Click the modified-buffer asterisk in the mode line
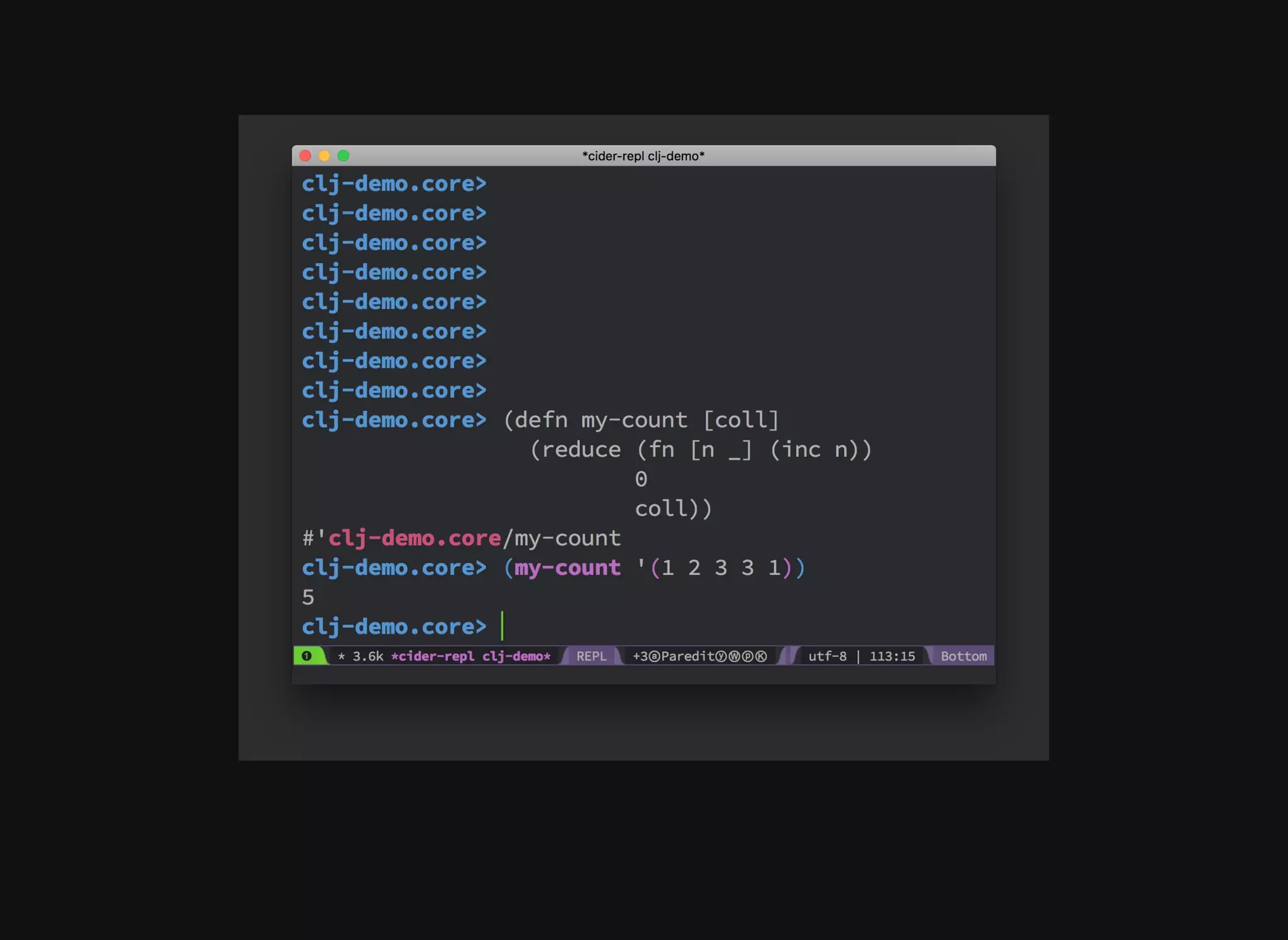This screenshot has height=940, width=1288. [x=341, y=656]
